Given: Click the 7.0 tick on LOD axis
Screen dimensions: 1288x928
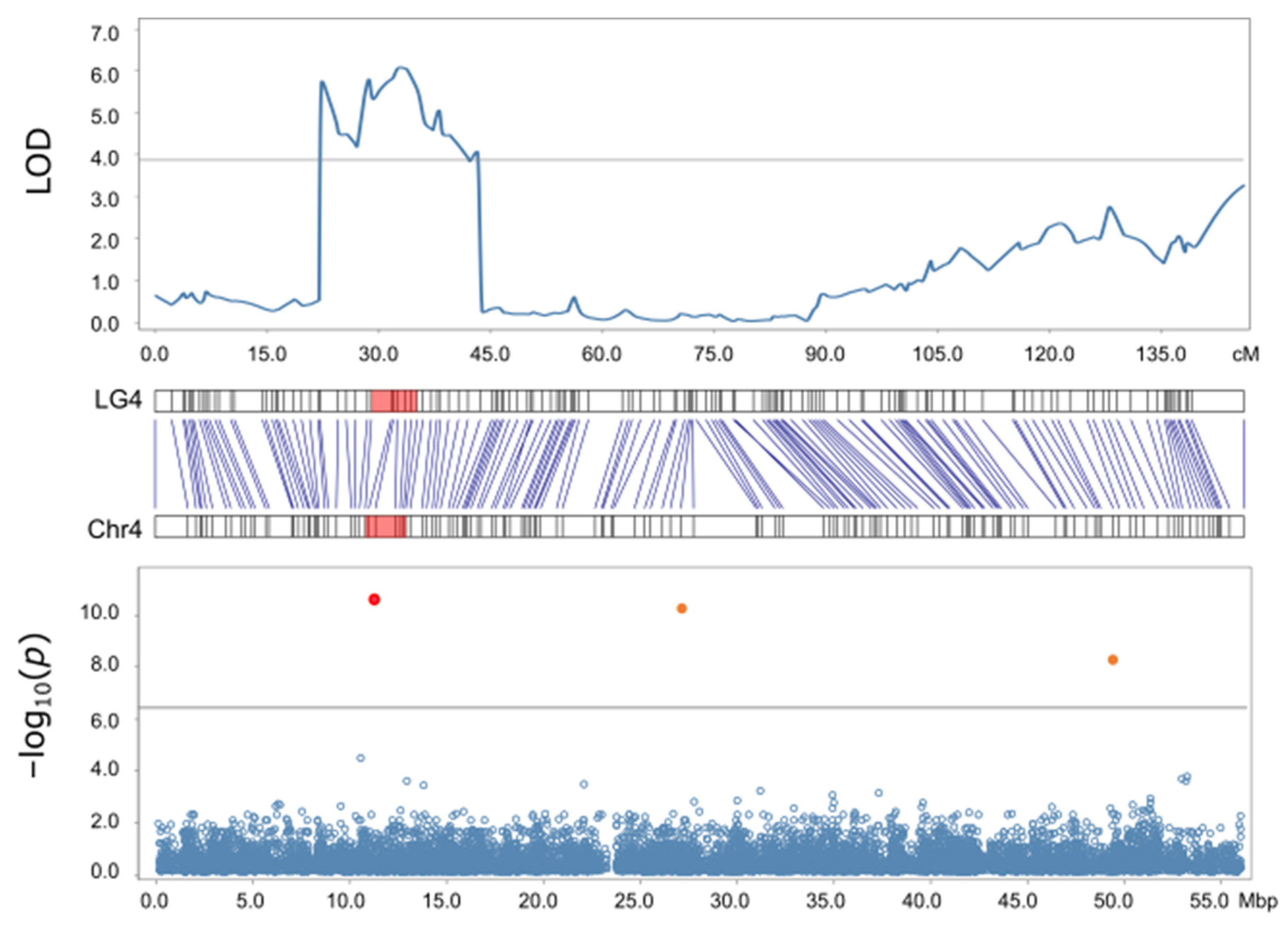Looking at the screenshot, I should [x=105, y=34].
